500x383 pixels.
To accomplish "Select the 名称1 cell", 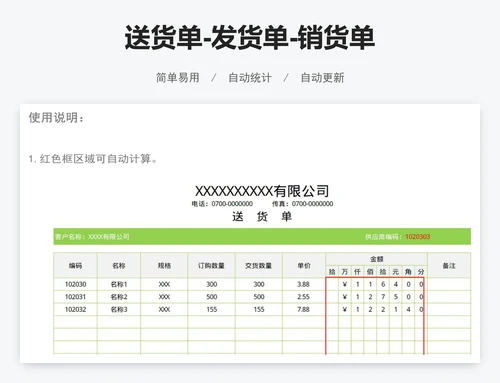I will tap(119, 284).
